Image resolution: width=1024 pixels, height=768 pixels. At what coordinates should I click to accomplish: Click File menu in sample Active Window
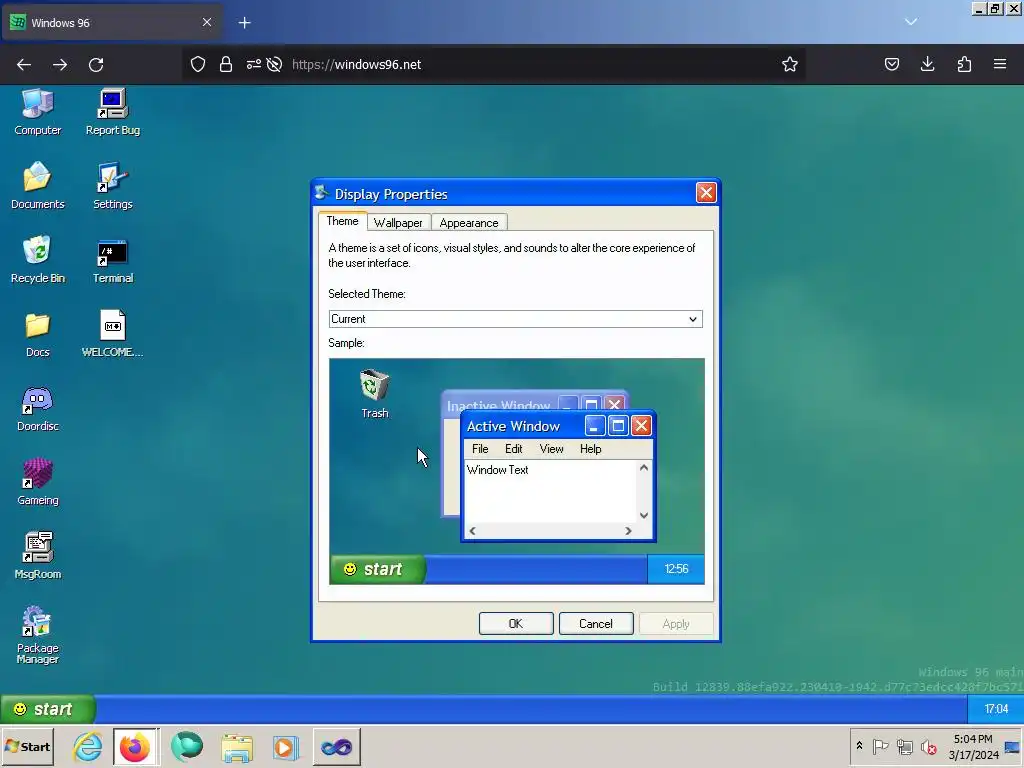click(x=480, y=449)
